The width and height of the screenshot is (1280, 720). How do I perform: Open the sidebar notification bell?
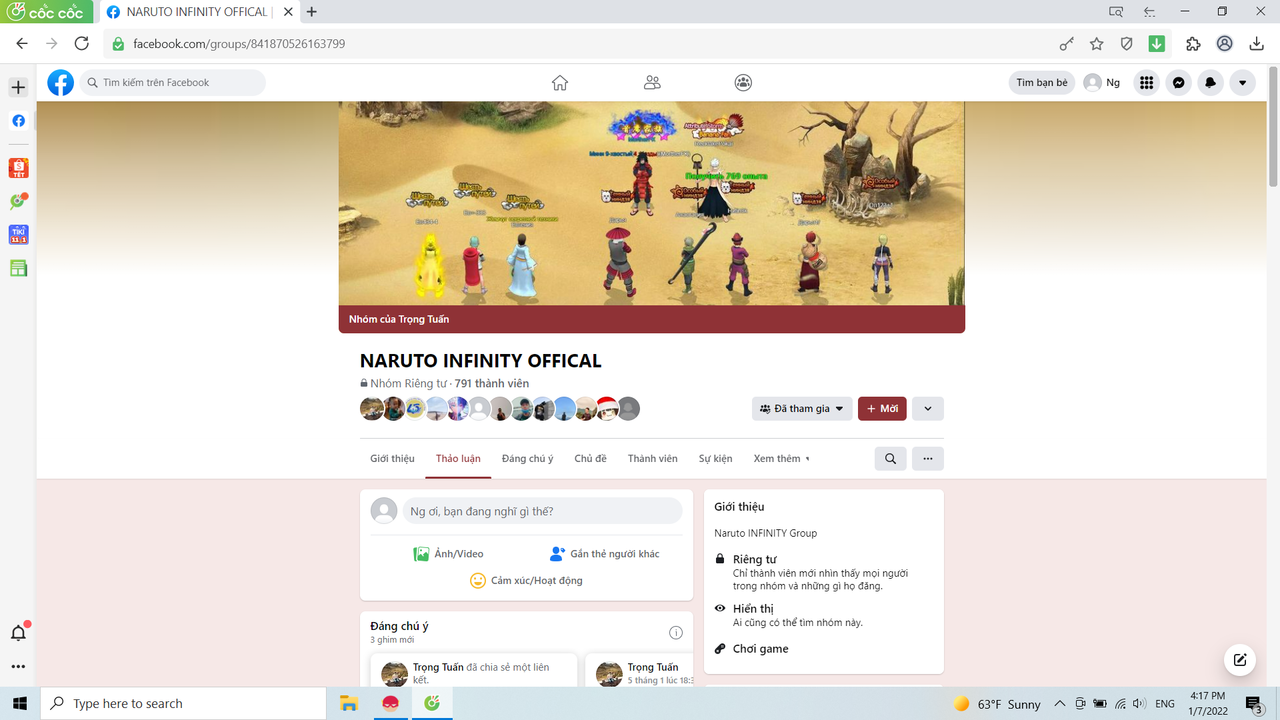click(18, 632)
